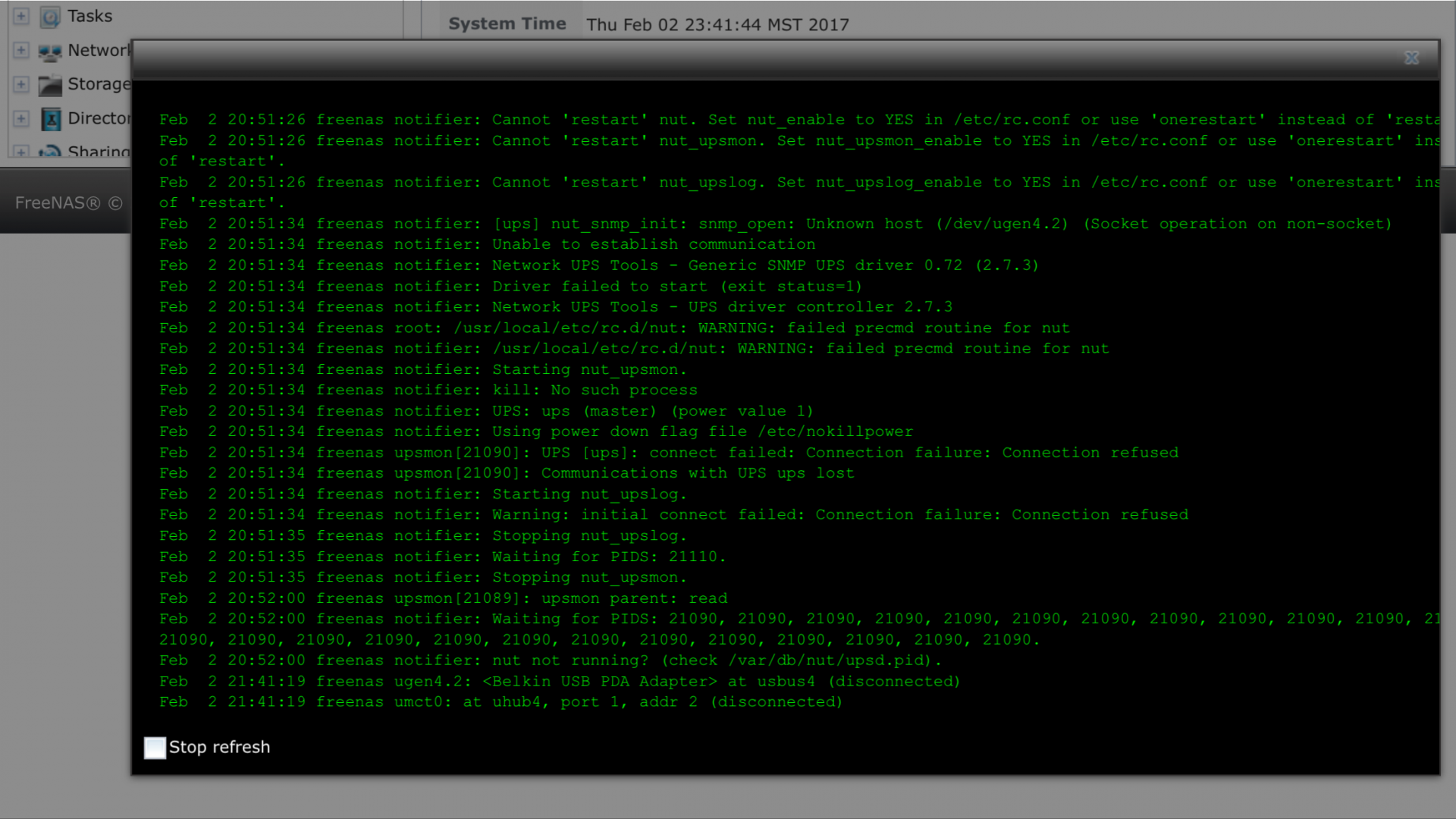The width and height of the screenshot is (1456, 819).
Task: Click the Tasks clock icon
Action: click(50, 17)
